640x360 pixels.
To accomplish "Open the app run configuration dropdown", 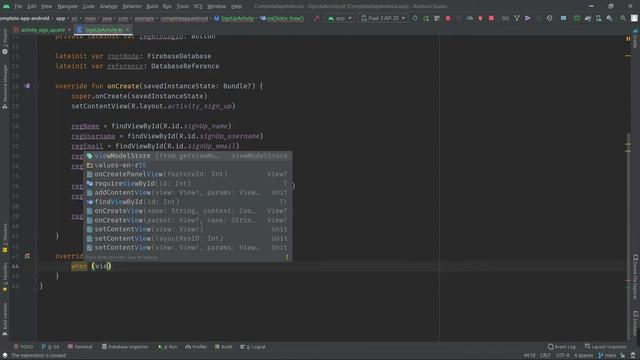I will (340, 18).
